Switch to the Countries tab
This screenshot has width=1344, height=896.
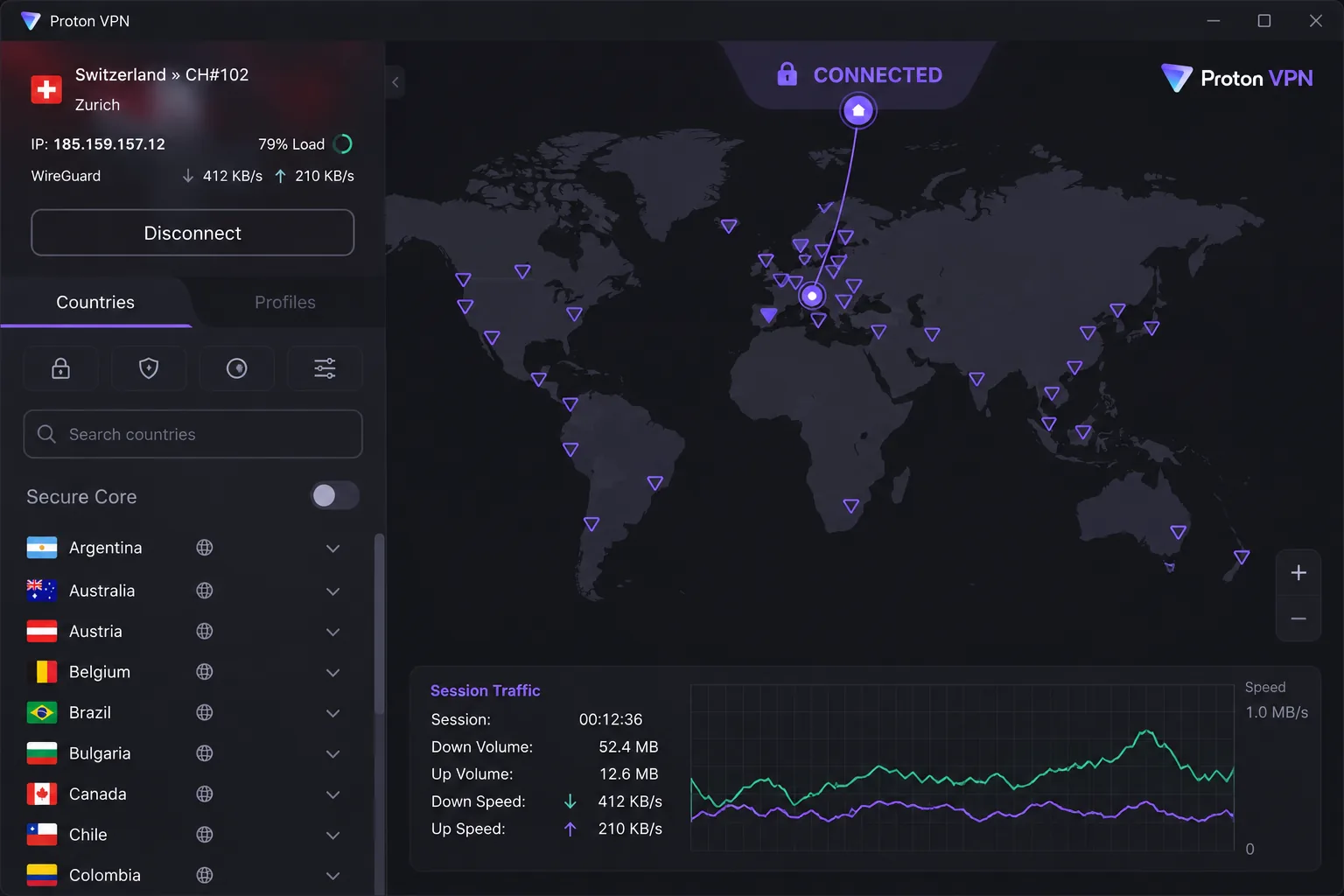point(95,302)
